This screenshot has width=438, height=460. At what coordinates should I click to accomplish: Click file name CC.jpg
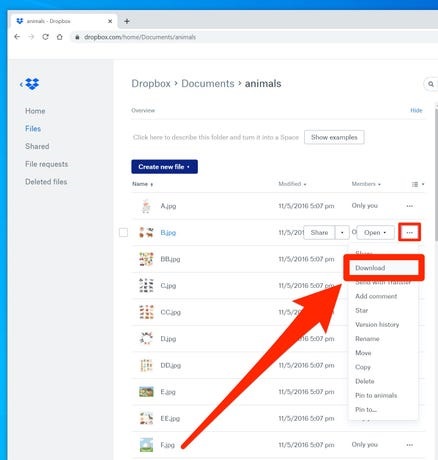coord(170,312)
